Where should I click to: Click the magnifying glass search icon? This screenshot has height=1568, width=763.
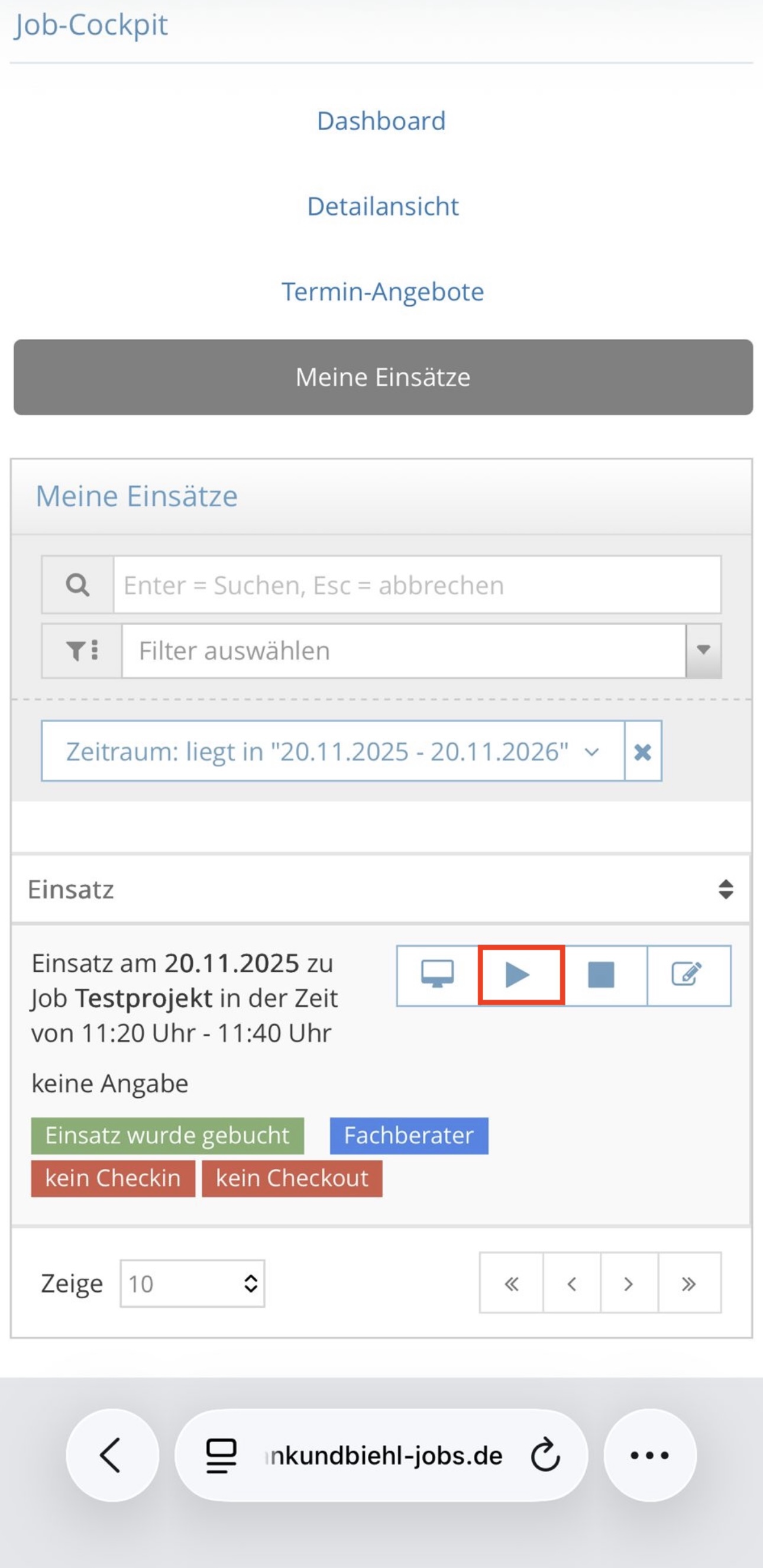(x=77, y=585)
